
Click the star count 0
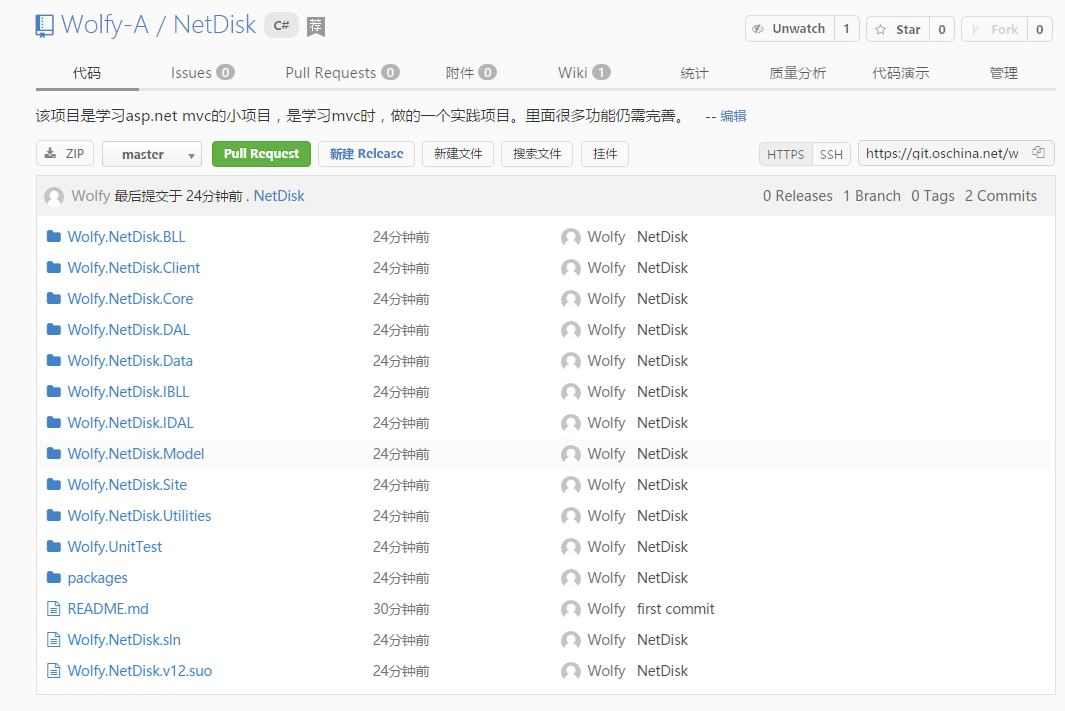coord(942,29)
